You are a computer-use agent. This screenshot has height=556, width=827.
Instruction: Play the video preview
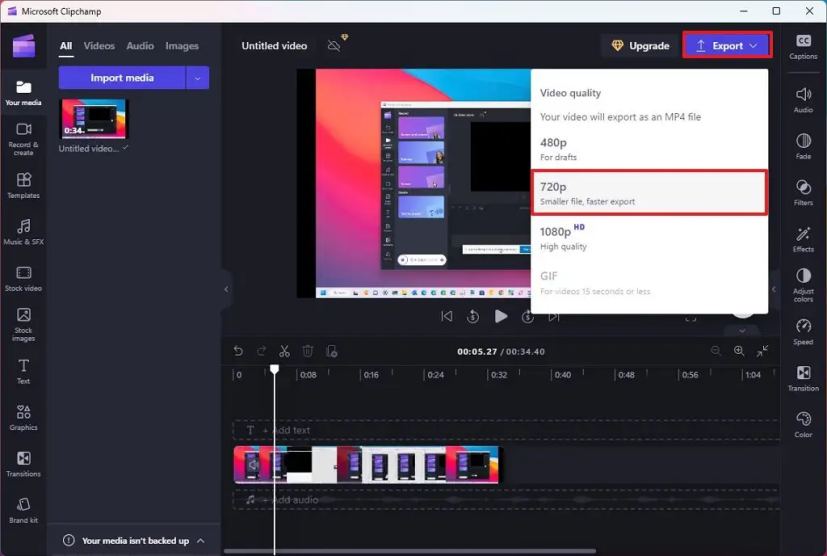coord(501,317)
